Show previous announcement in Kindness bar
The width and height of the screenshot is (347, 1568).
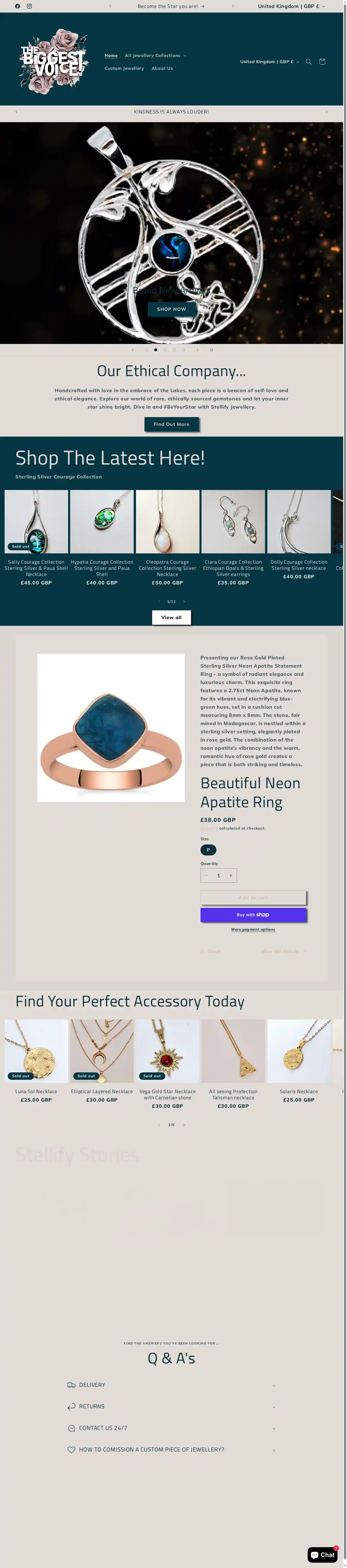click(x=16, y=112)
